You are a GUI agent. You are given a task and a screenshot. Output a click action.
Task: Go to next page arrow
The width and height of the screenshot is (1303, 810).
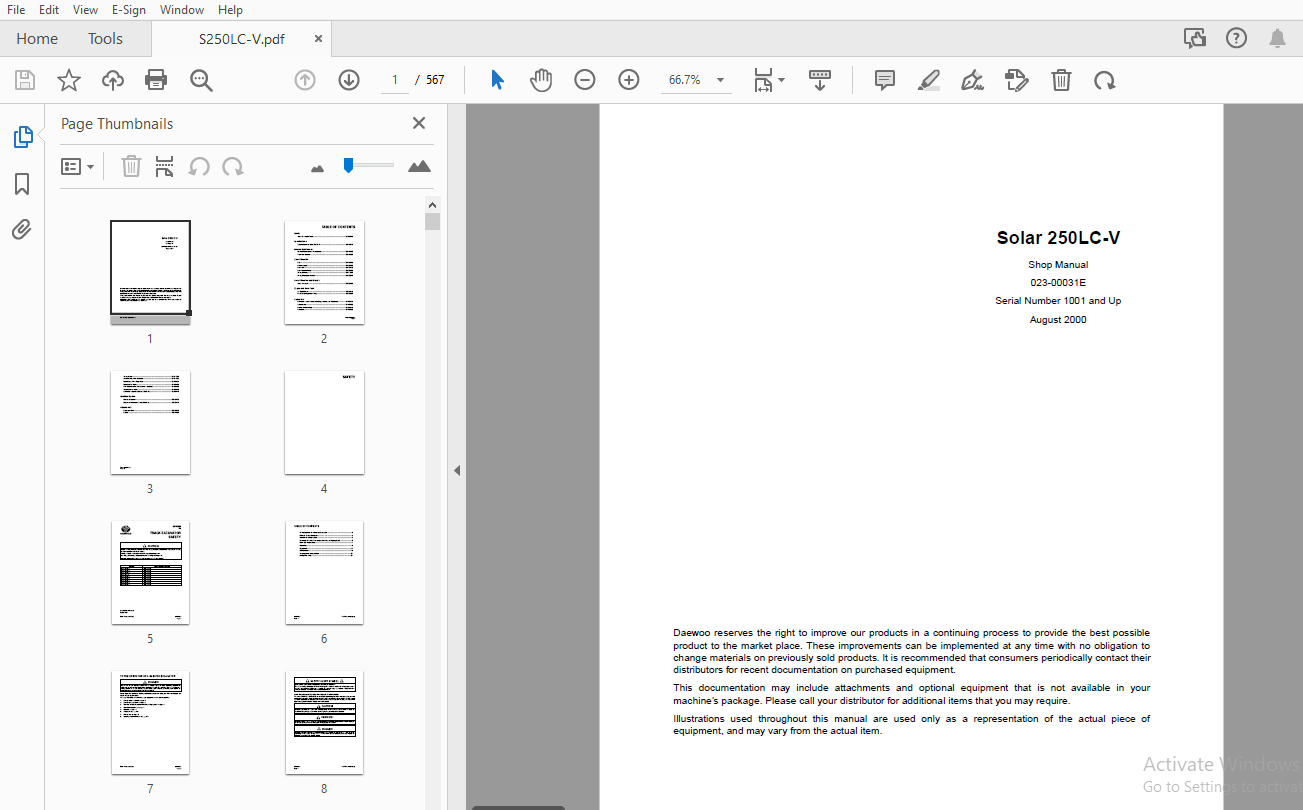tap(349, 80)
